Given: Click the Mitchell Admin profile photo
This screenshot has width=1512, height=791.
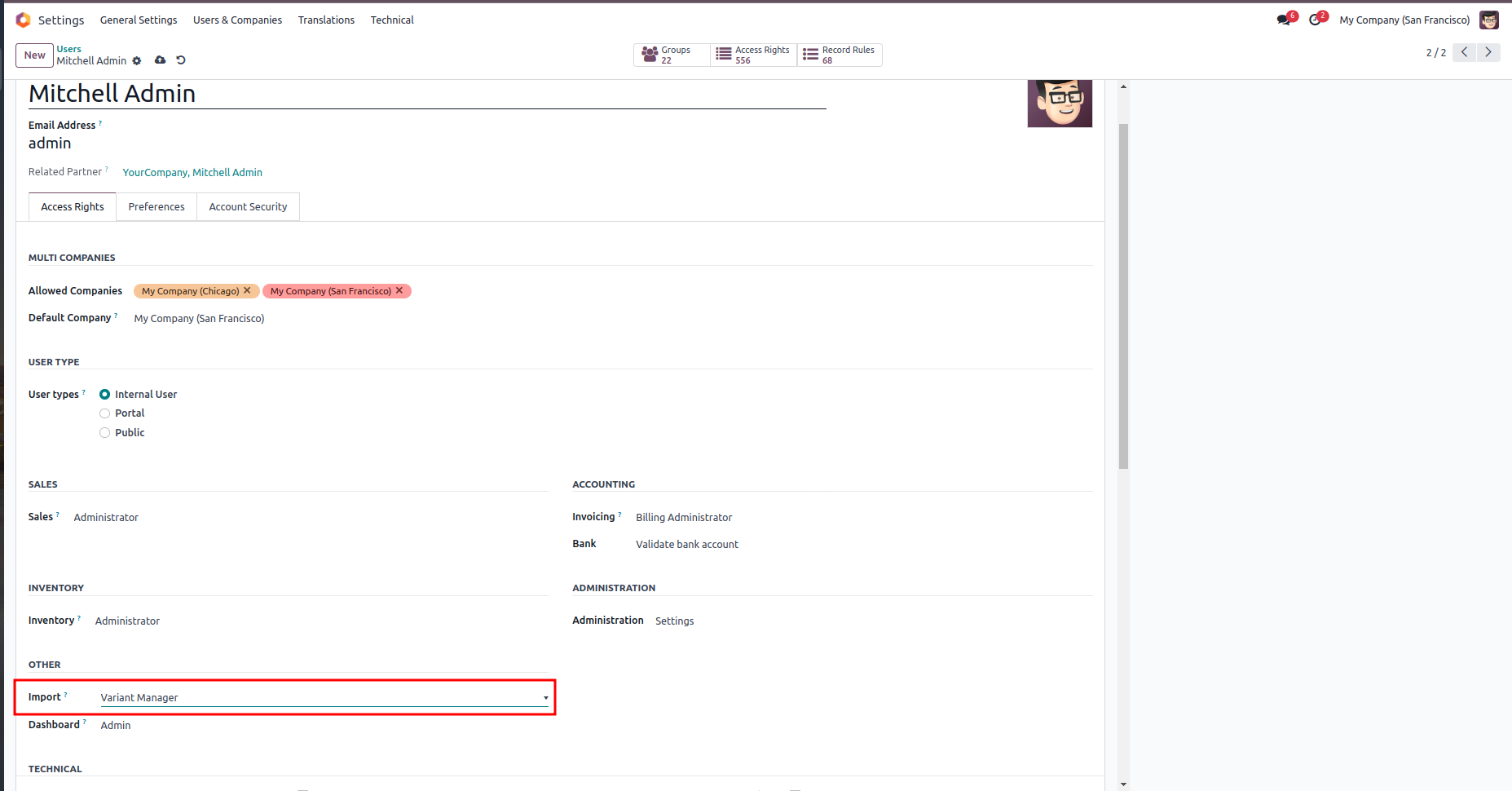Looking at the screenshot, I should coord(1060,103).
